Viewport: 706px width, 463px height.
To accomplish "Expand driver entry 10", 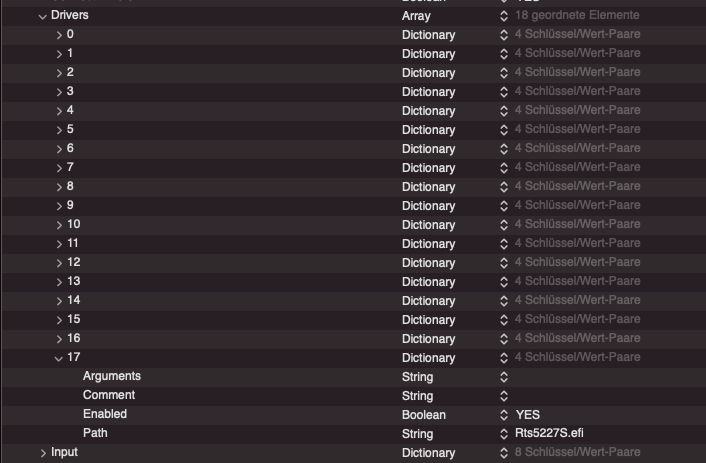I will pyautogui.click(x=59, y=225).
